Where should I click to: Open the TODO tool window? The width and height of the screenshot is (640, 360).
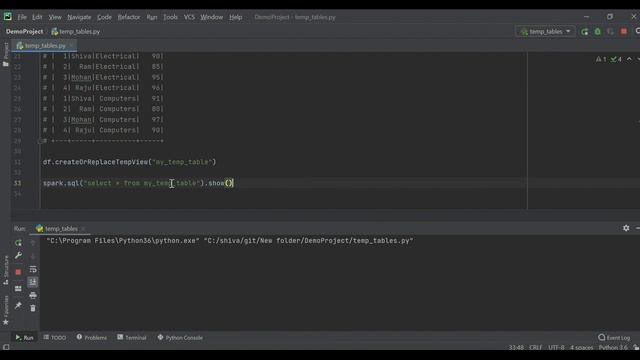pyautogui.click(x=55, y=338)
